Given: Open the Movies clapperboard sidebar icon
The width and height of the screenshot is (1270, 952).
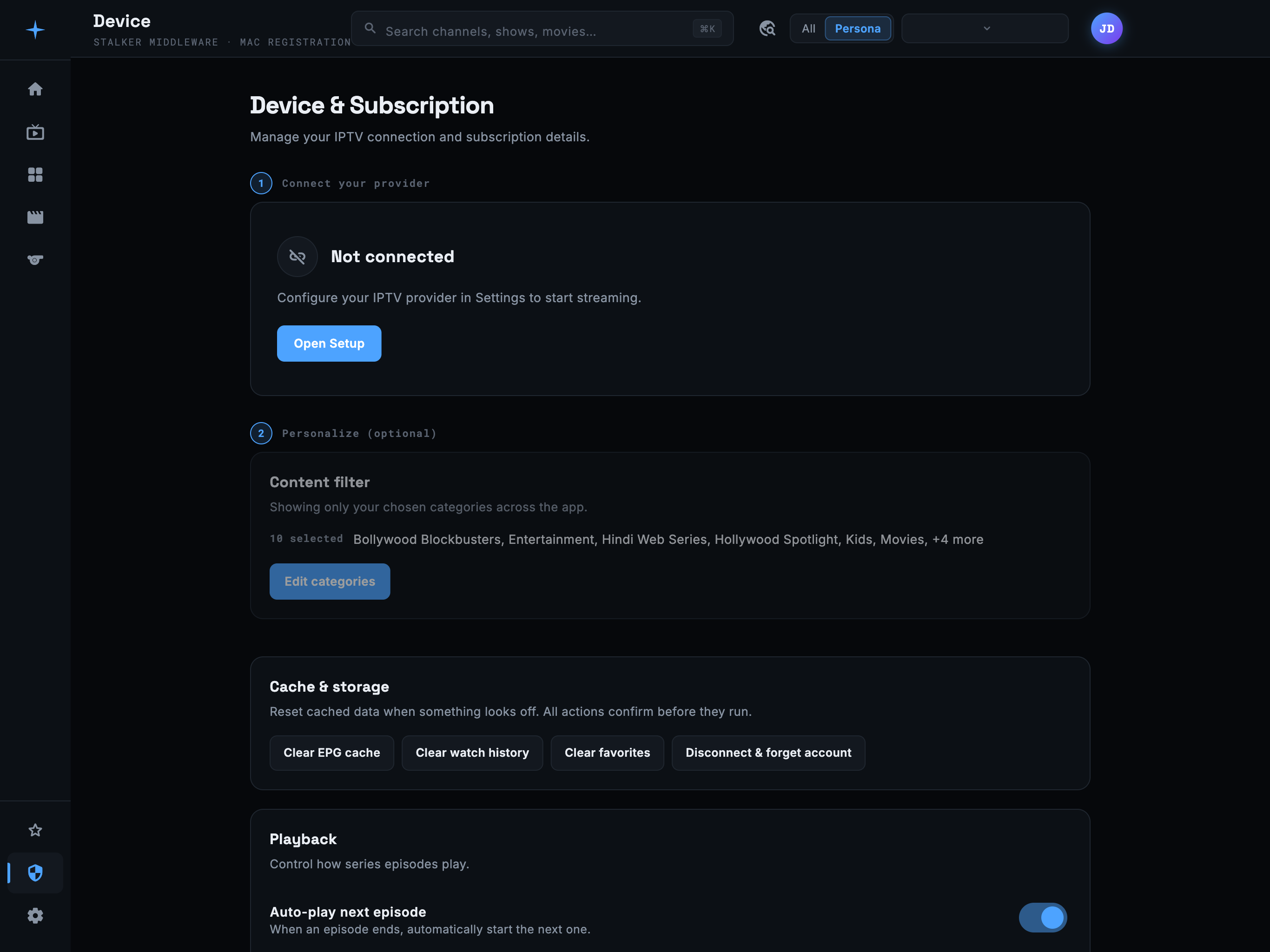Looking at the screenshot, I should pos(35,217).
